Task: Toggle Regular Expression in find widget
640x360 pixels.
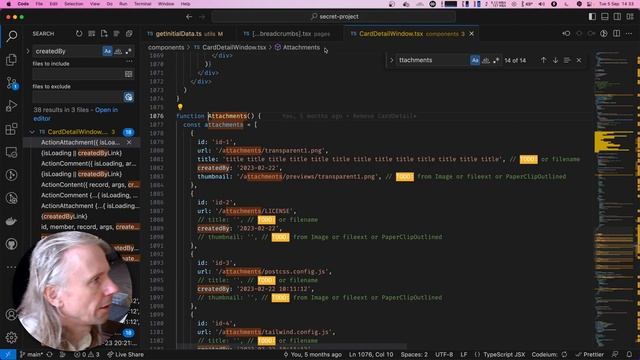Action: click(x=496, y=60)
